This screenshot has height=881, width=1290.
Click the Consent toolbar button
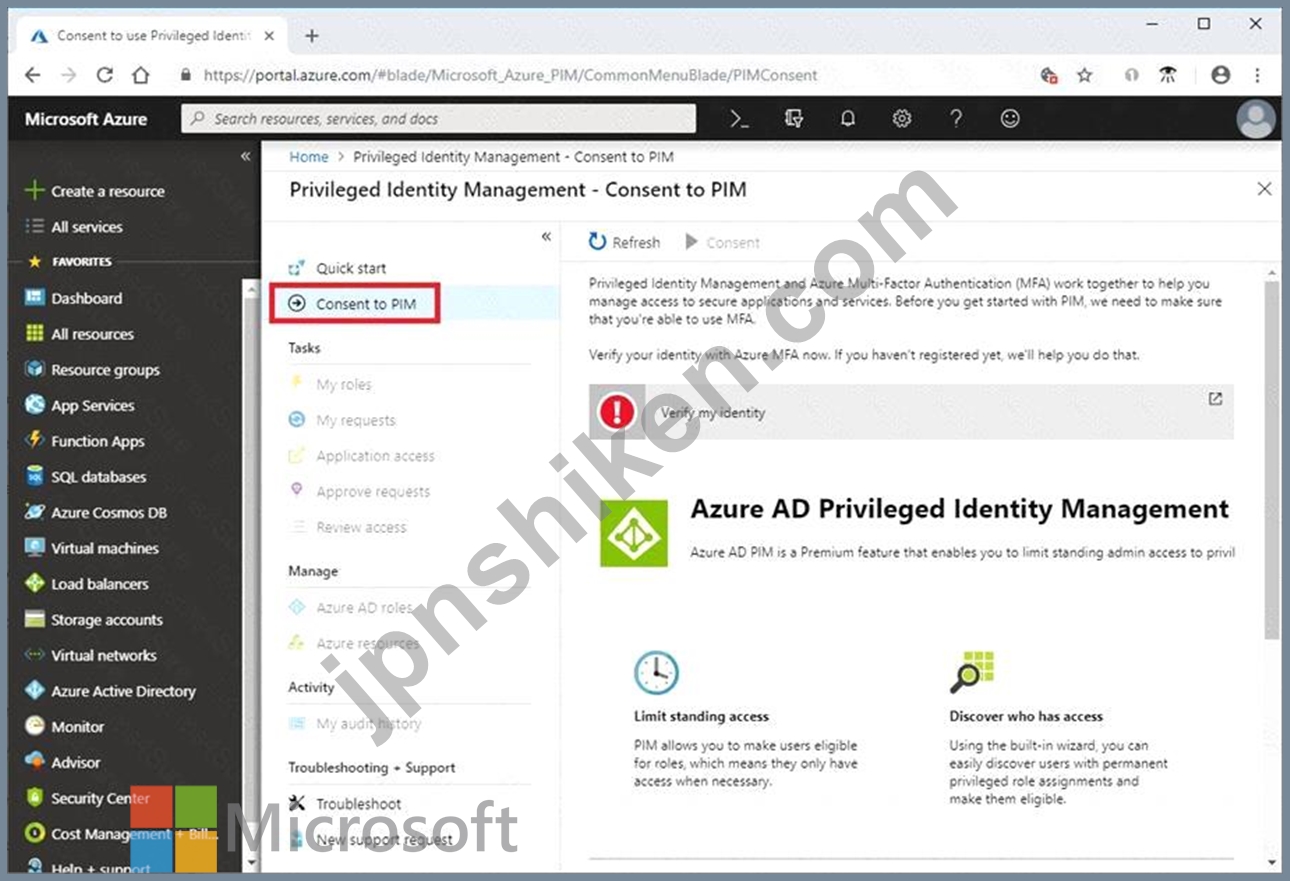pyautogui.click(x=723, y=242)
